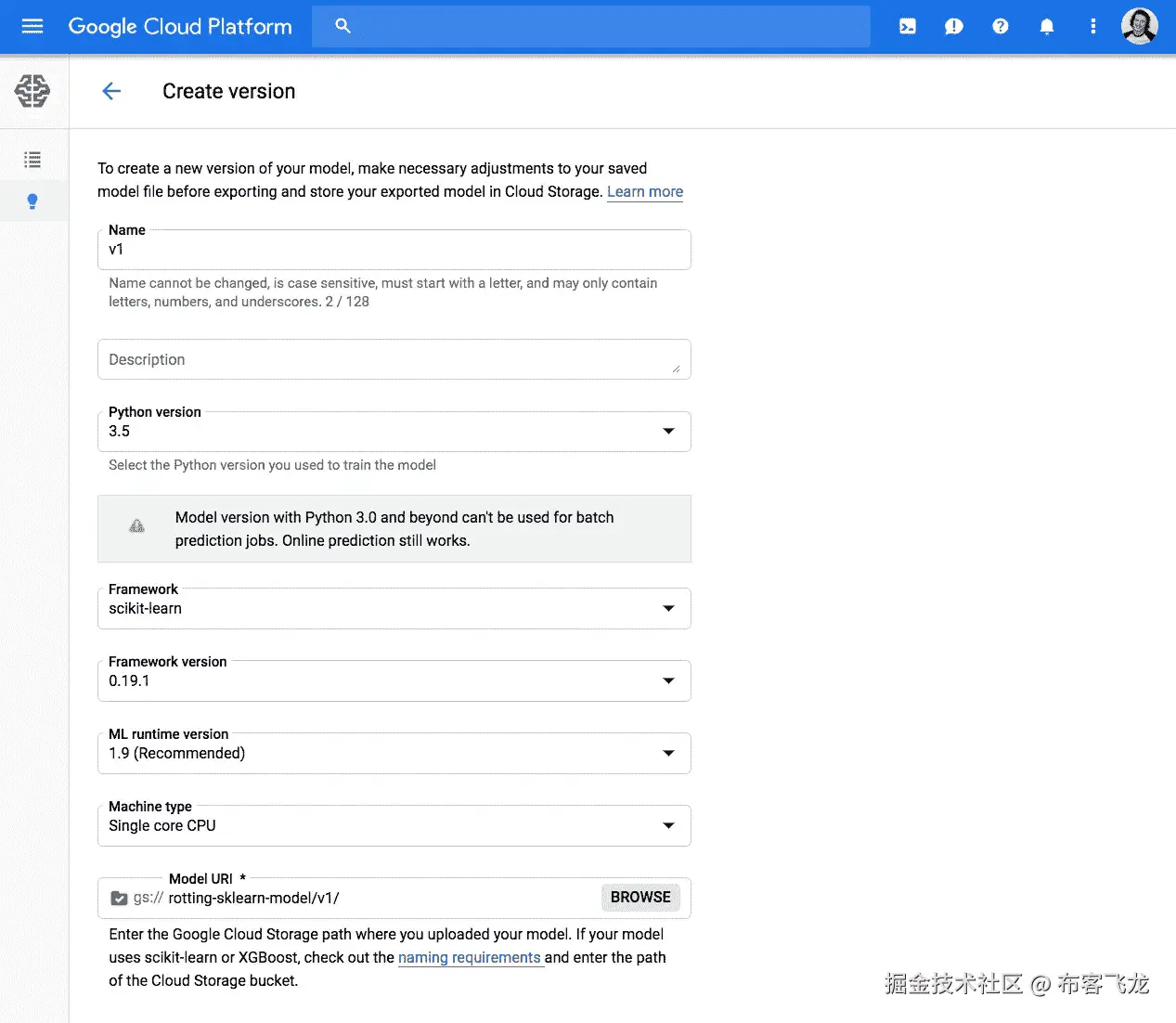This screenshot has height=1023, width=1176.
Task: Click the search magnifier icon
Action: tap(342, 26)
